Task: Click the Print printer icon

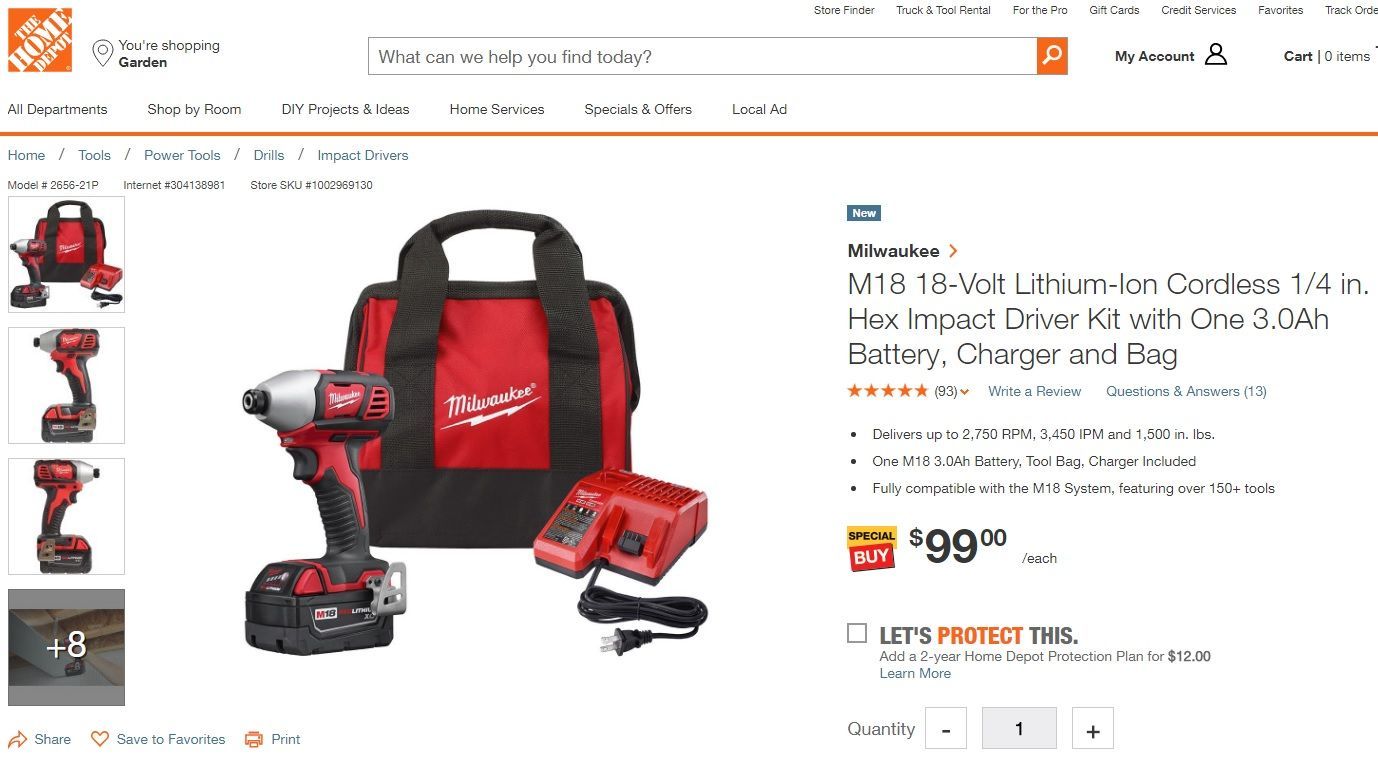Action: tap(254, 740)
